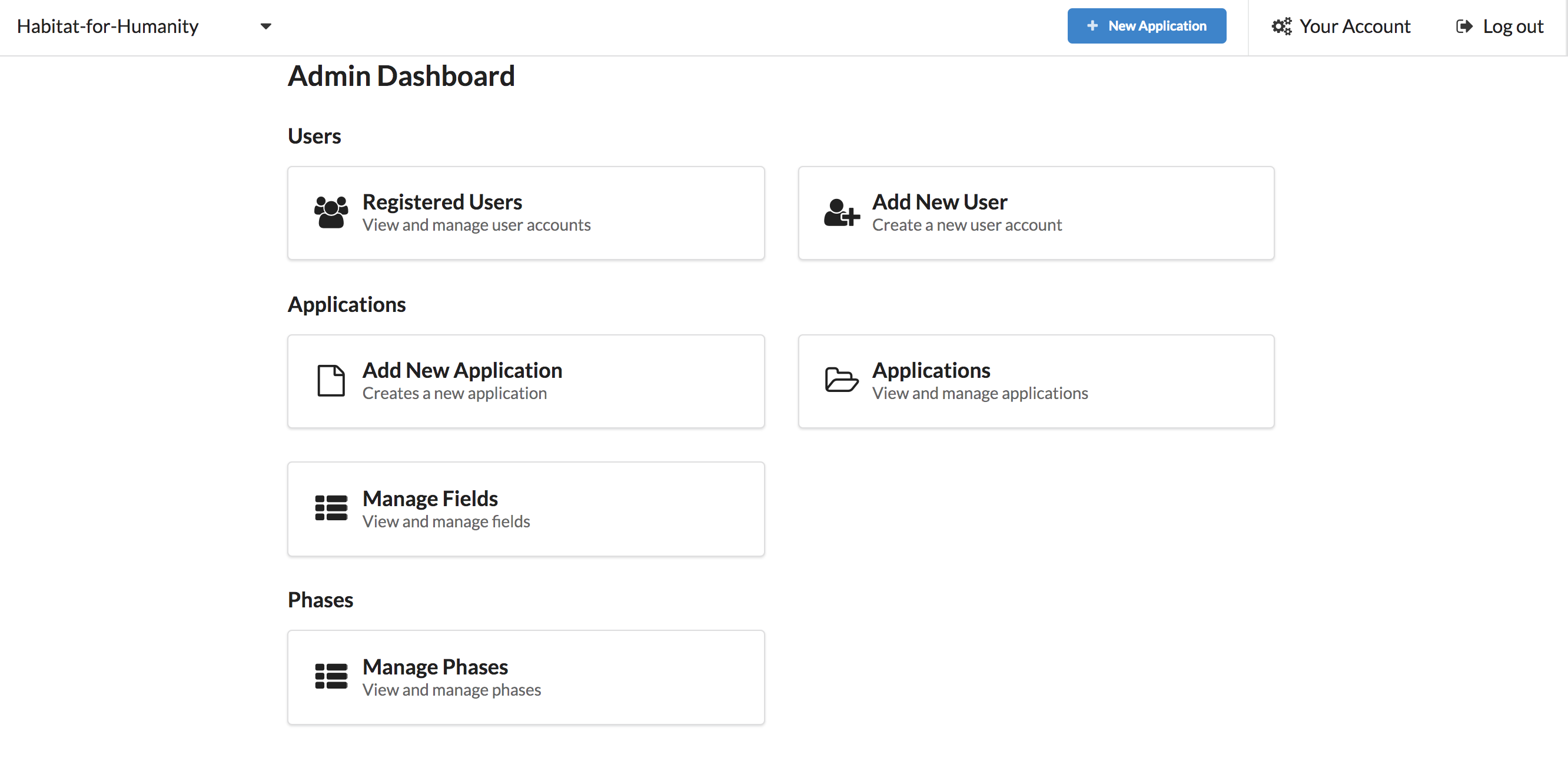Image resolution: width=1568 pixels, height=771 pixels.
Task: Open Your Account menu item
Action: 1355,26
